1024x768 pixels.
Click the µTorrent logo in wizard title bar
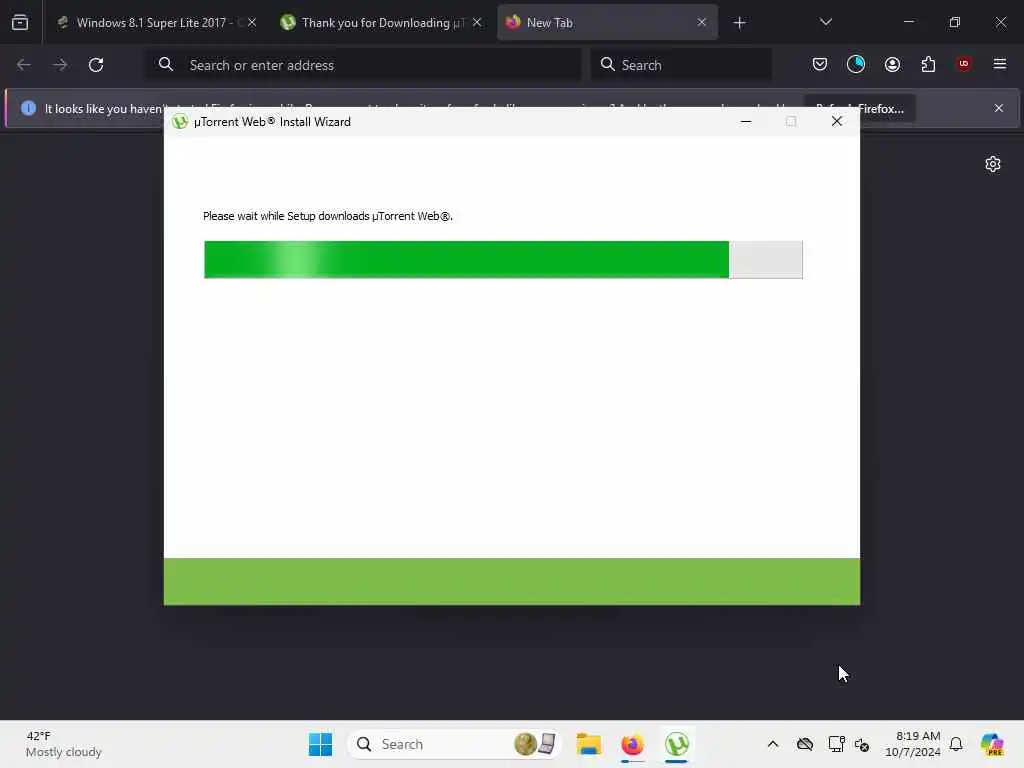pyautogui.click(x=180, y=121)
